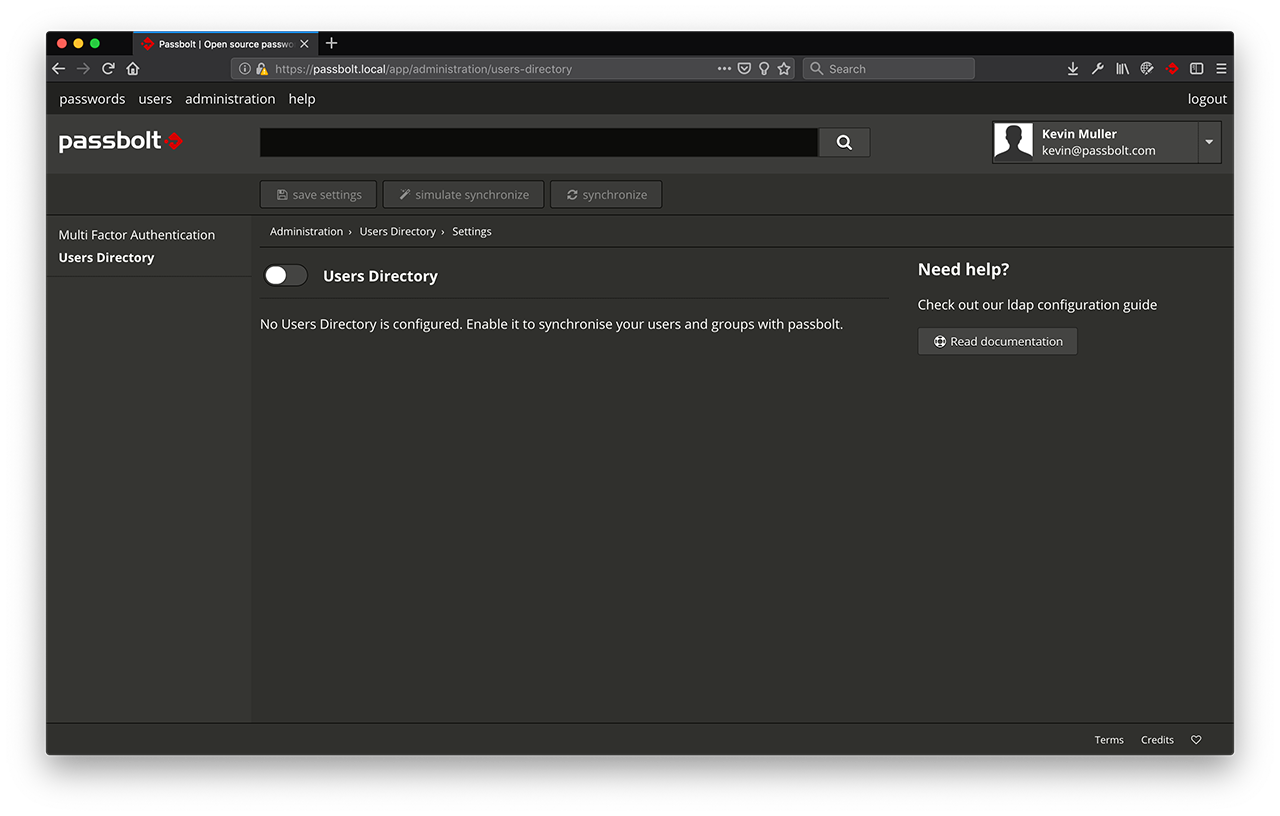Open a new tab with the plus icon
Image resolution: width=1280 pixels, height=816 pixels.
pos(332,43)
